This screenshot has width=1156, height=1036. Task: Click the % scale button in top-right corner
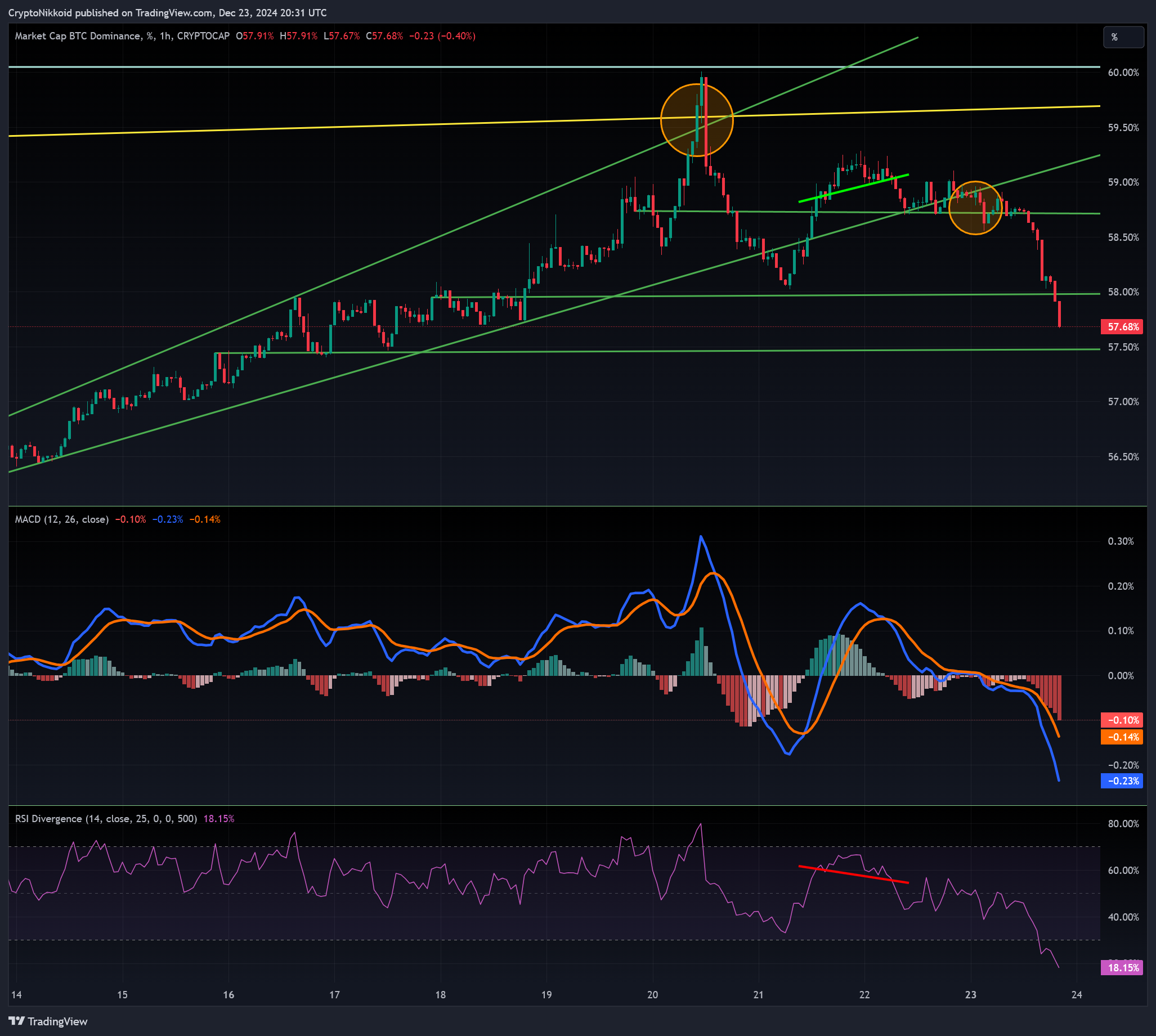tap(1123, 37)
